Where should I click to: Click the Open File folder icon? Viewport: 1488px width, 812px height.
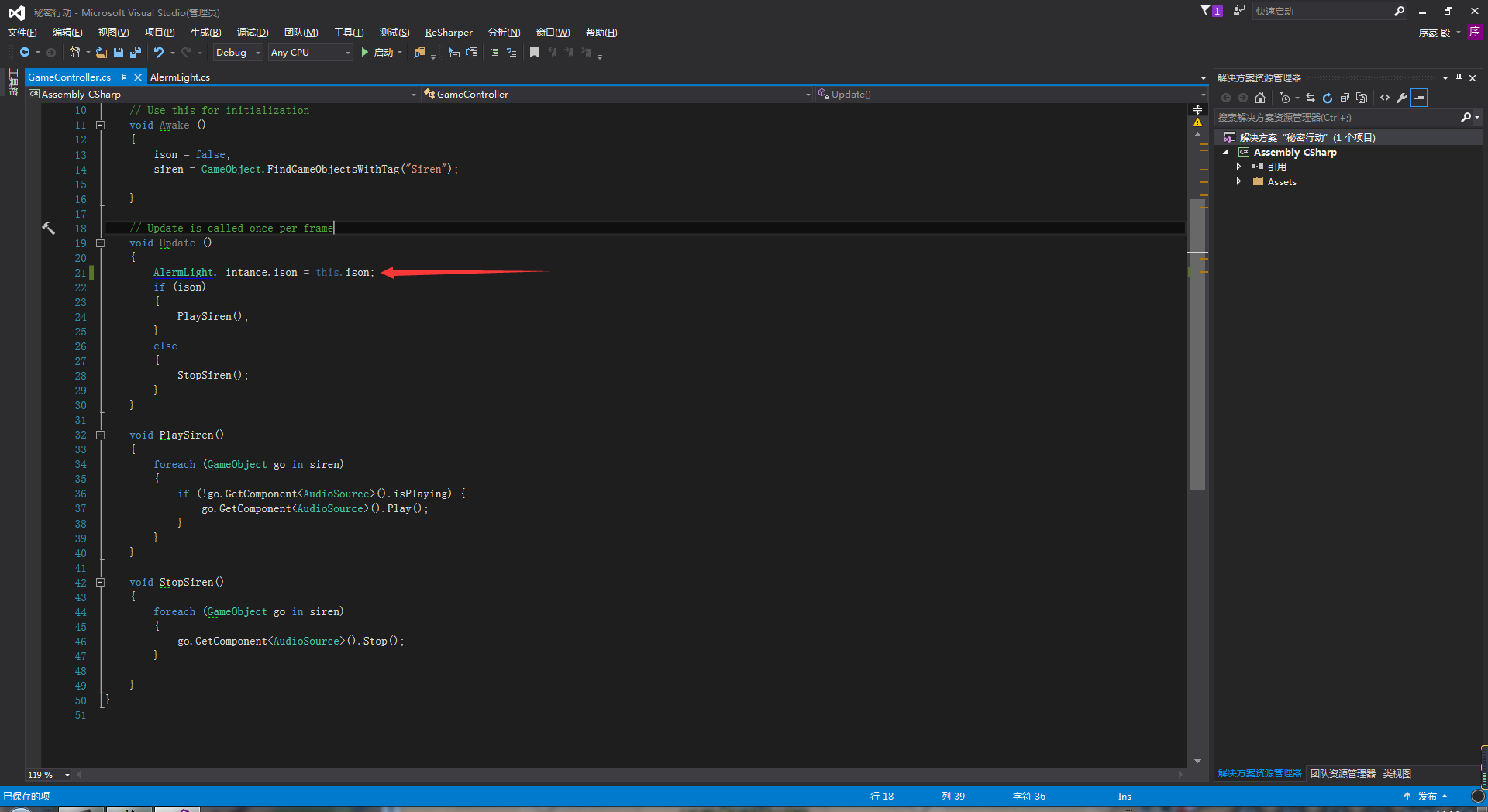coord(102,53)
